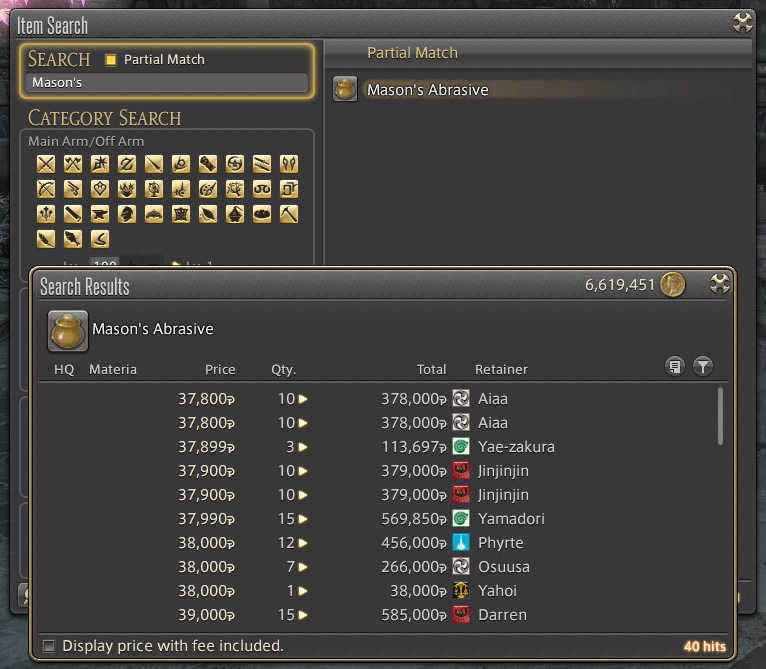
Task: Open sale history in Search Results
Action: 675,366
